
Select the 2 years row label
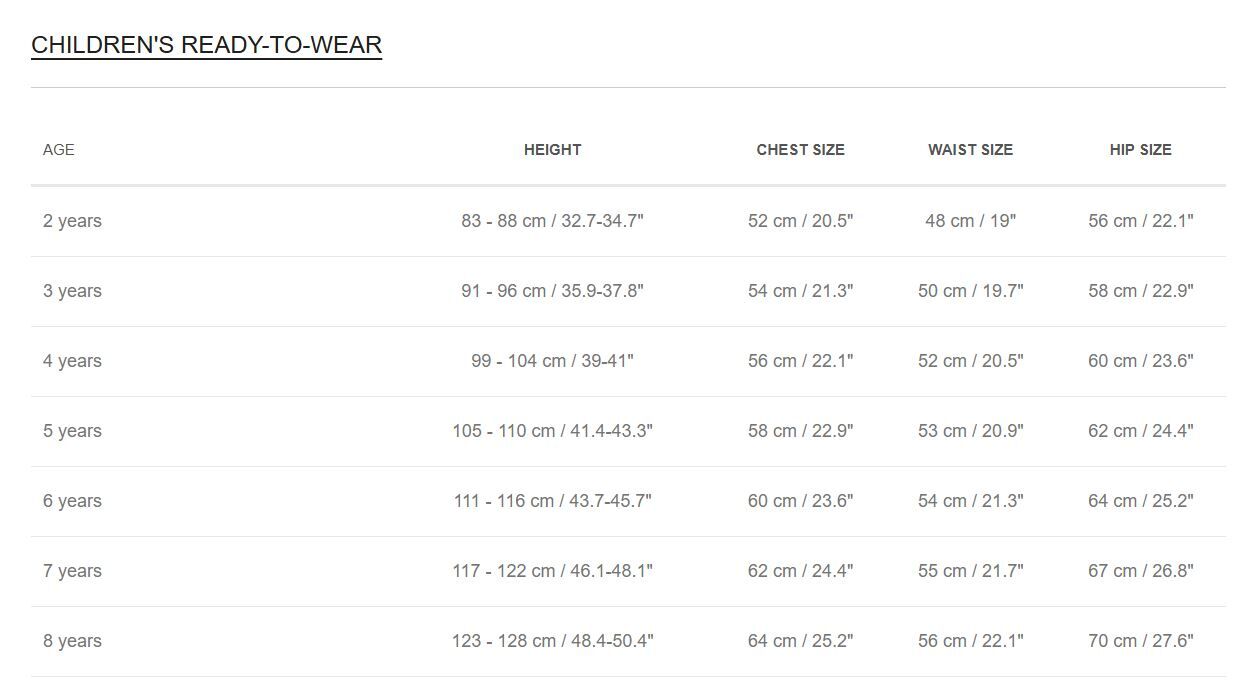coord(72,221)
